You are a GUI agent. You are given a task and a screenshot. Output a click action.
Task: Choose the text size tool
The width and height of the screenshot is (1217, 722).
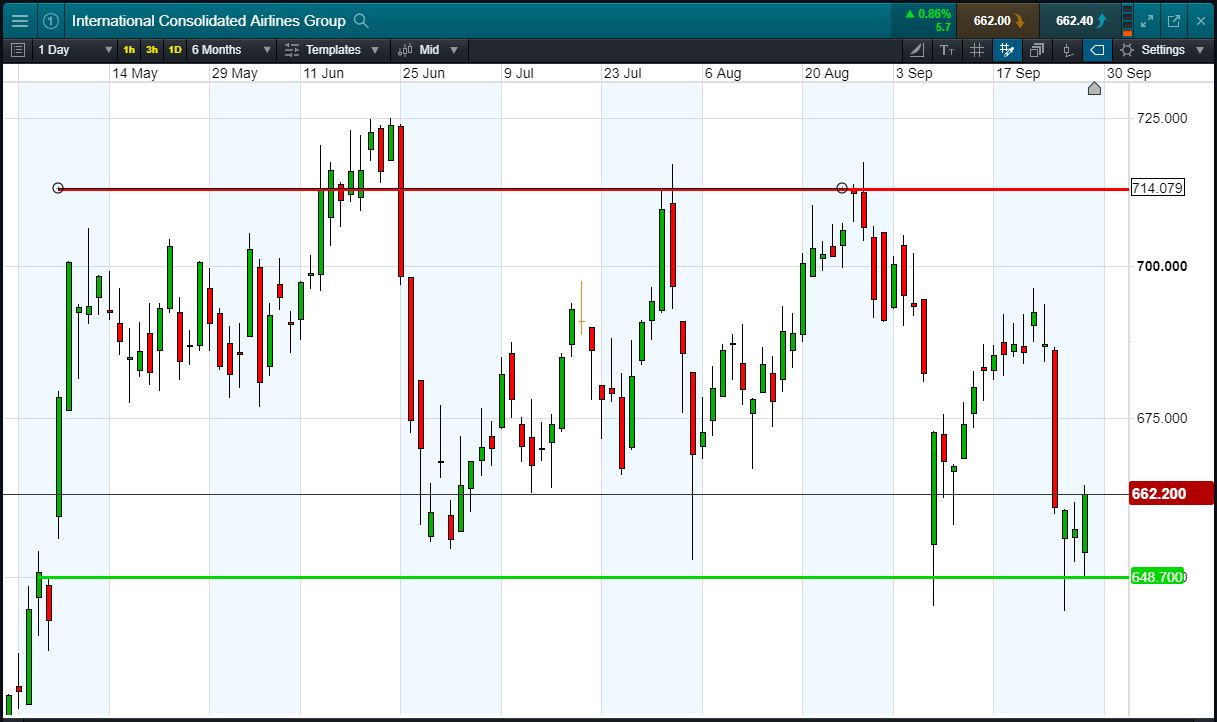click(x=947, y=49)
